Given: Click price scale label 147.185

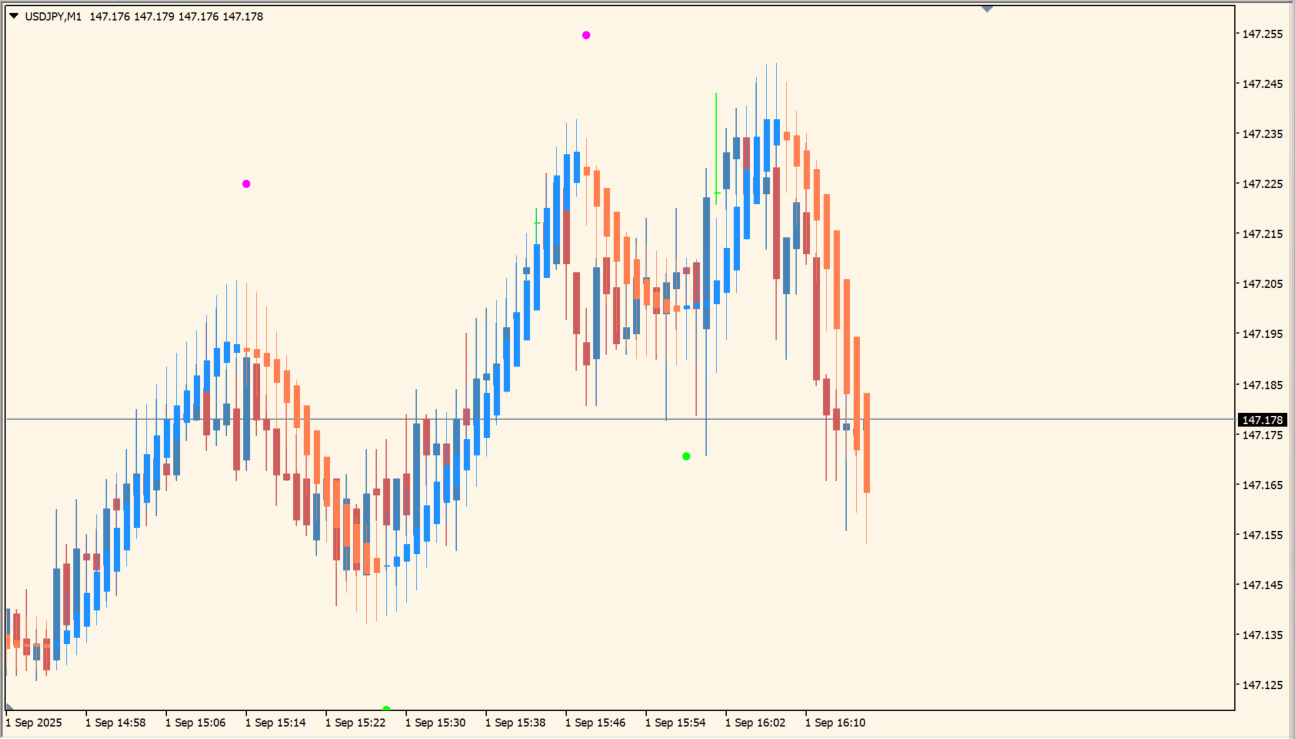Looking at the screenshot, I should coord(1262,385).
